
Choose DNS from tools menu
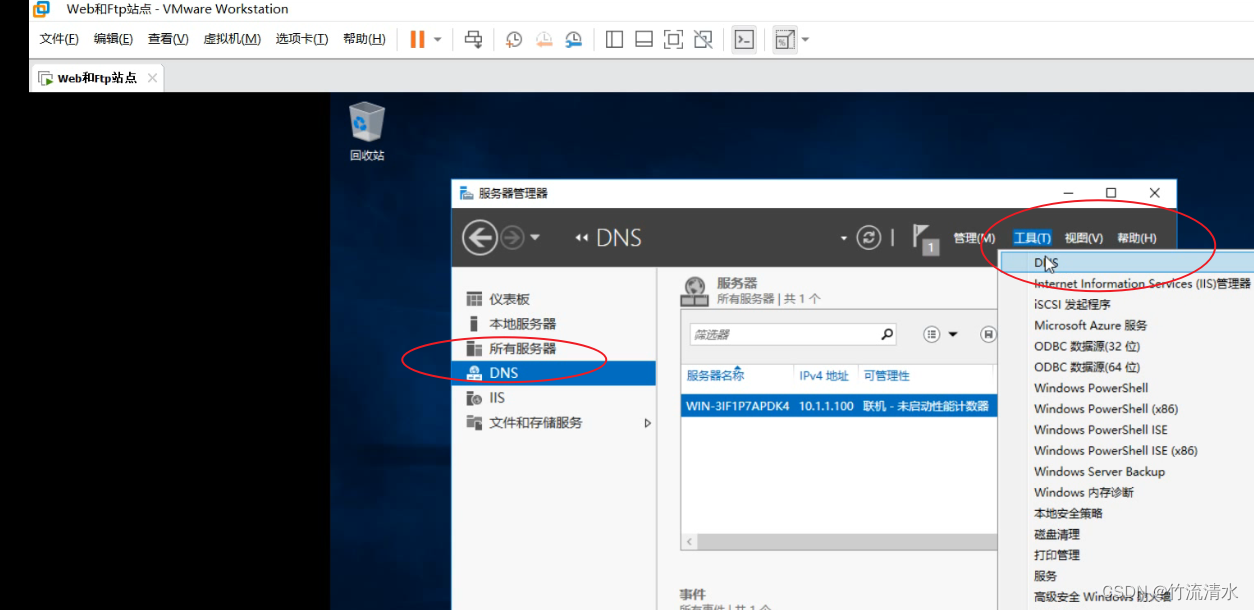(1126, 263)
